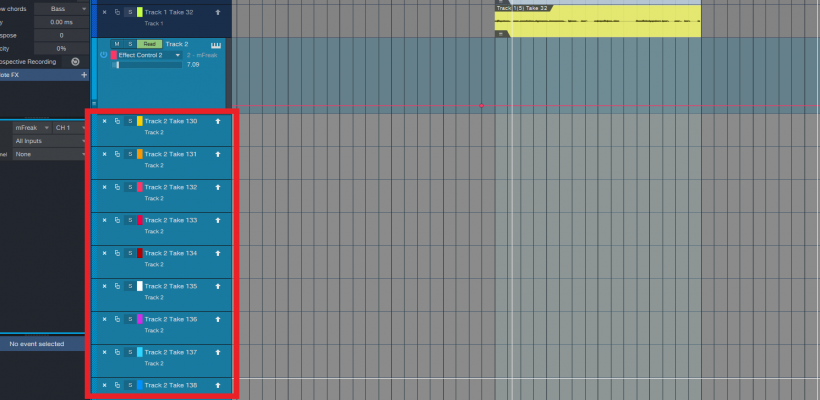
Task: Click the 0.00 ms delay field
Action: [x=62, y=22]
